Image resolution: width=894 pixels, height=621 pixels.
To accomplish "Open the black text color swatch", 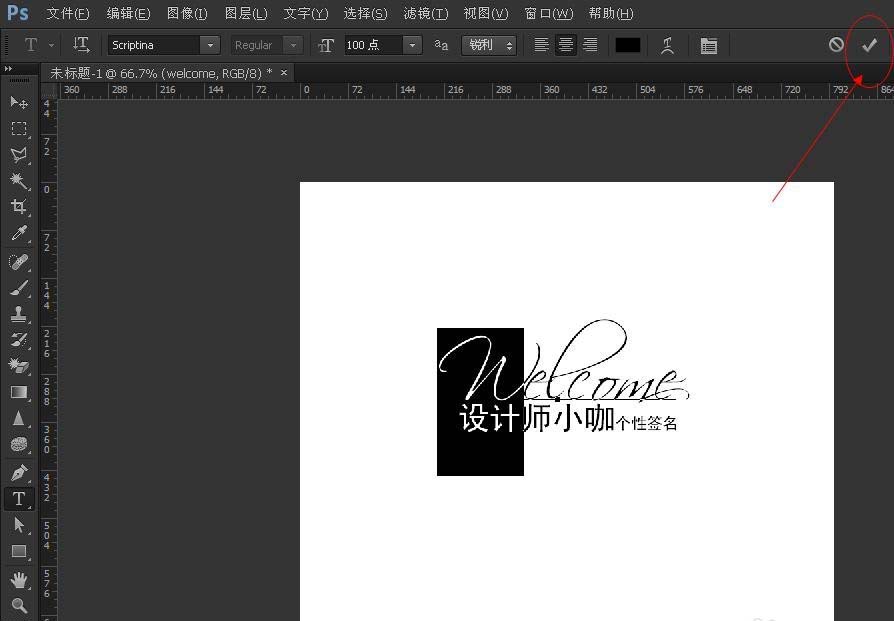I will (x=627, y=45).
